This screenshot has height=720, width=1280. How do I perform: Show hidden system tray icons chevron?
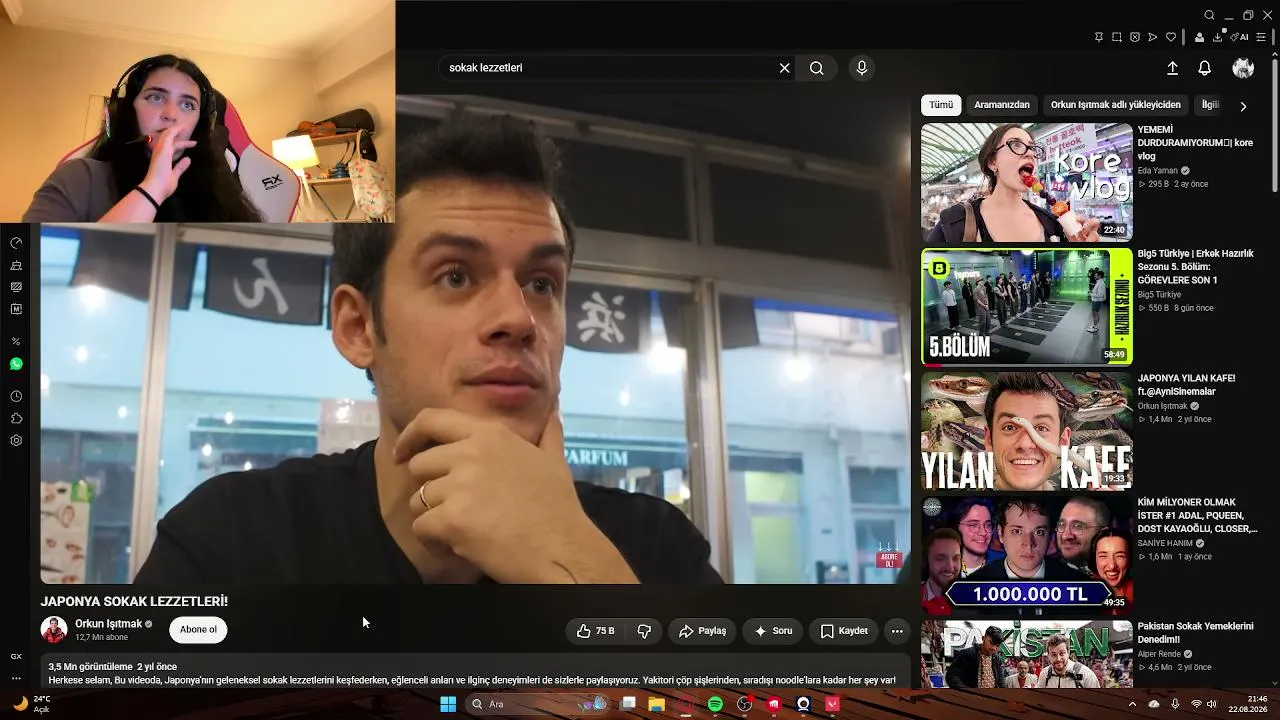(1132, 704)
